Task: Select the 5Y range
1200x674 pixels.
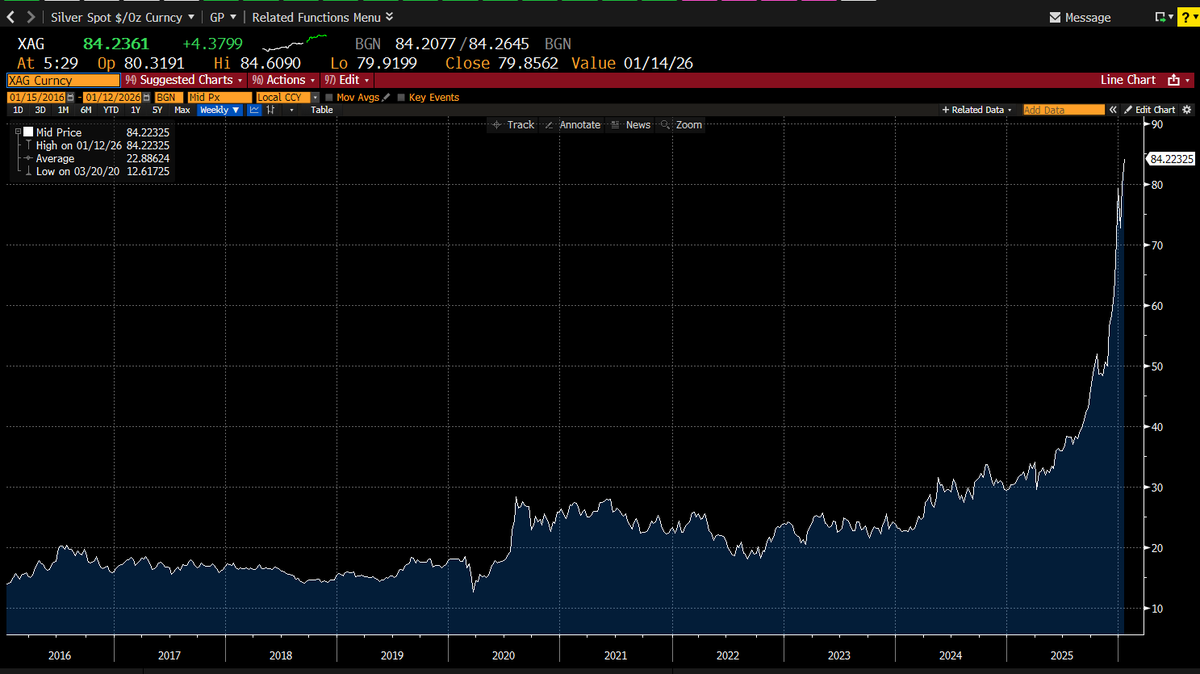Action: (157, 110)
